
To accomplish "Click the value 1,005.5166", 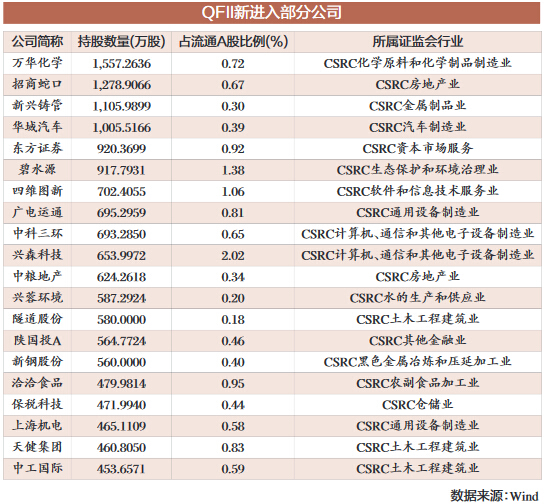I will [121, 127].
